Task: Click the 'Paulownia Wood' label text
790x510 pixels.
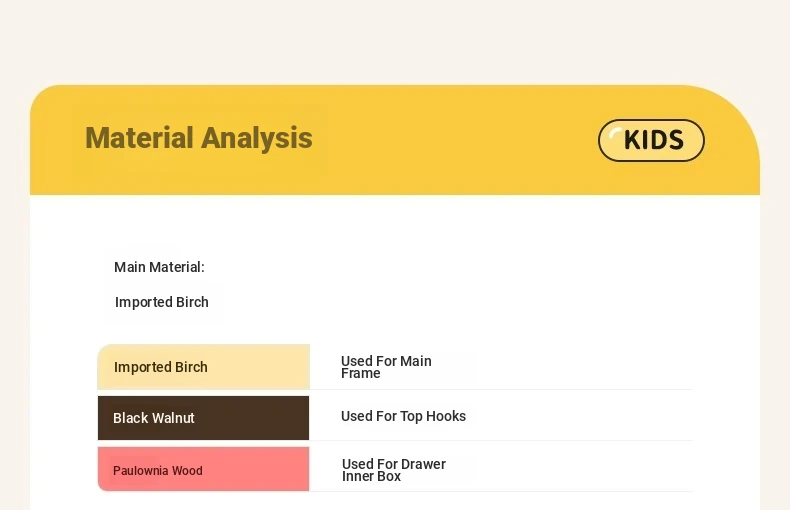Action: click(x=158, y=471)
